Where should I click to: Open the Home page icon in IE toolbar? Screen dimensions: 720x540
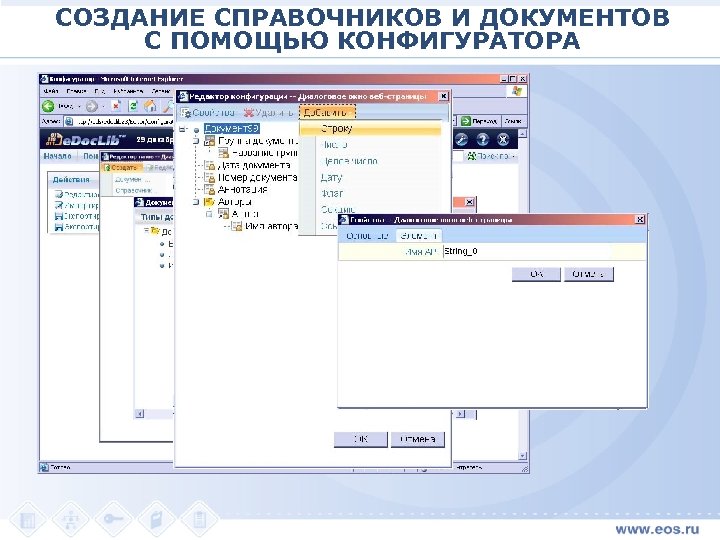coord(150,107)
